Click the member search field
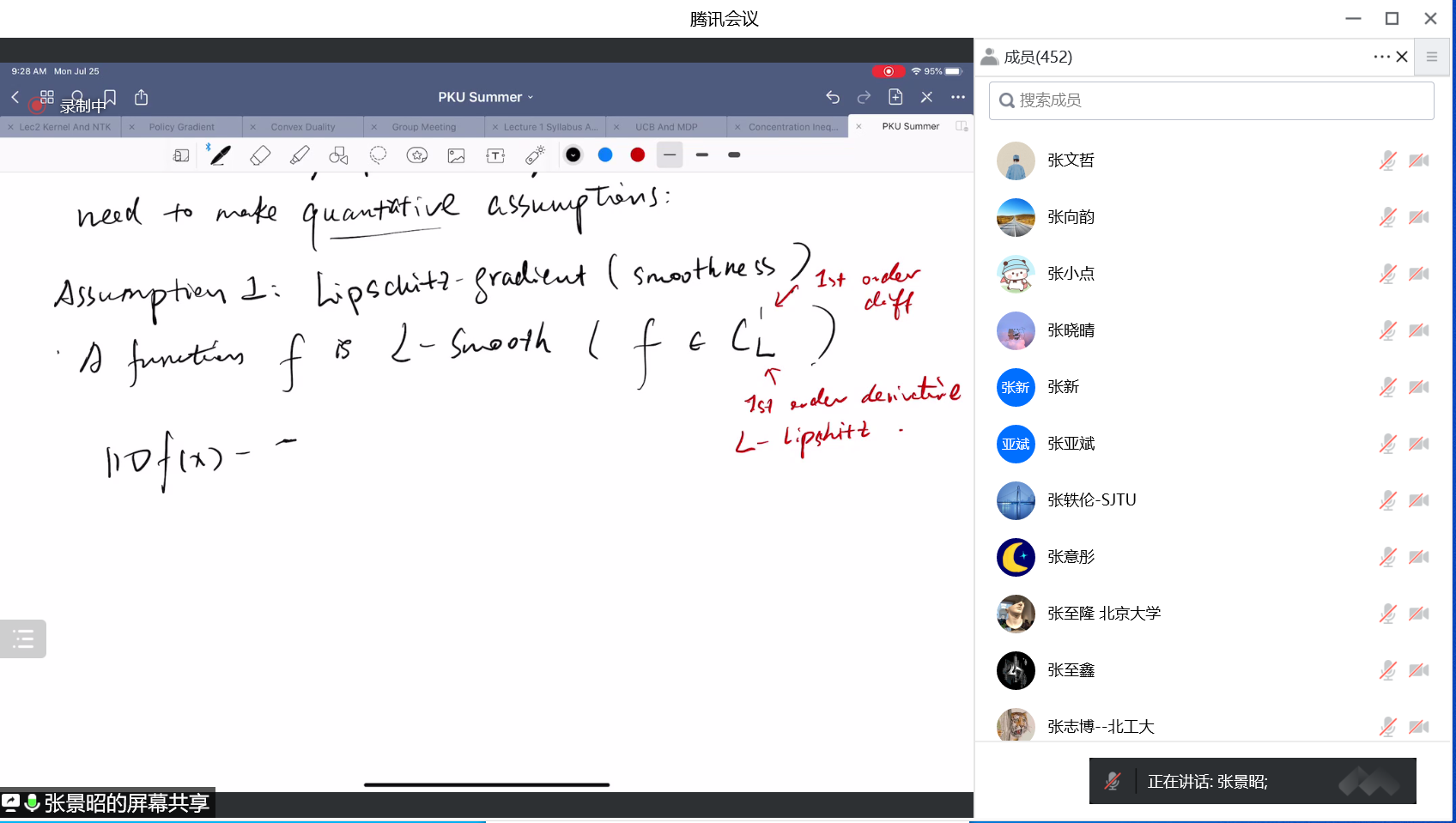Image resolution: width=1456 pixels, height=823 pixels. click(1211, 100)
